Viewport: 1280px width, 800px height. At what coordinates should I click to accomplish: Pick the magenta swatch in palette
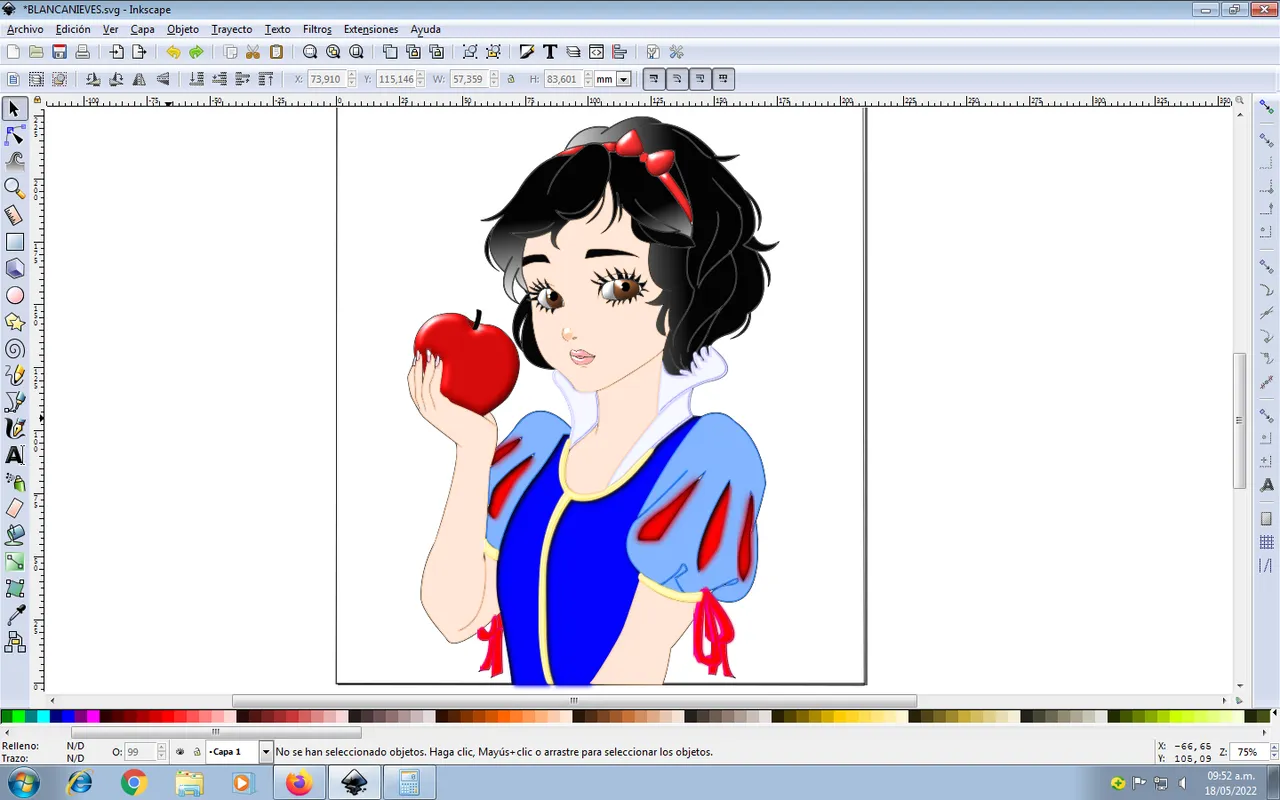click(x=93, y=717)
